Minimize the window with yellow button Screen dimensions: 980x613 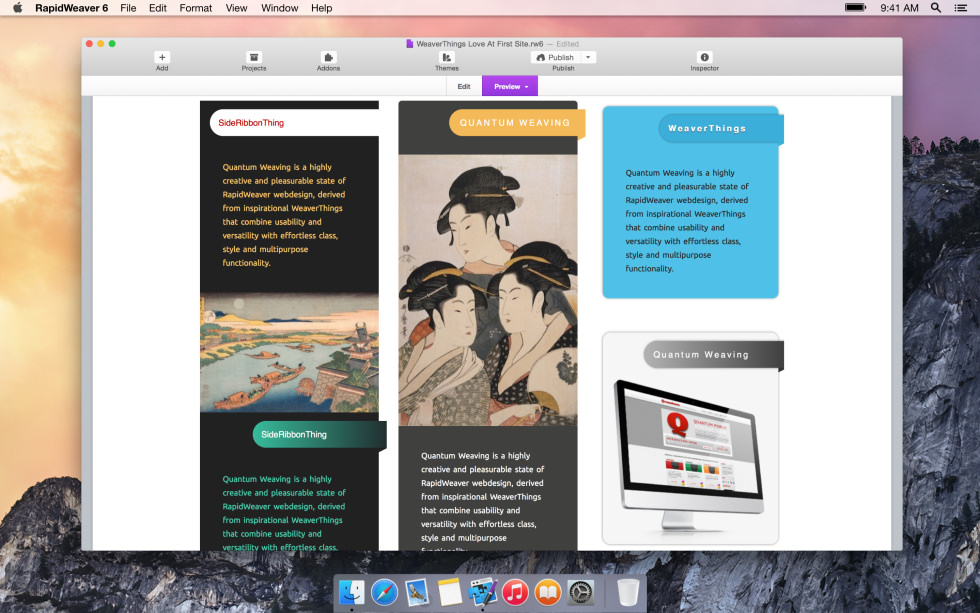(x=101, y=44)
